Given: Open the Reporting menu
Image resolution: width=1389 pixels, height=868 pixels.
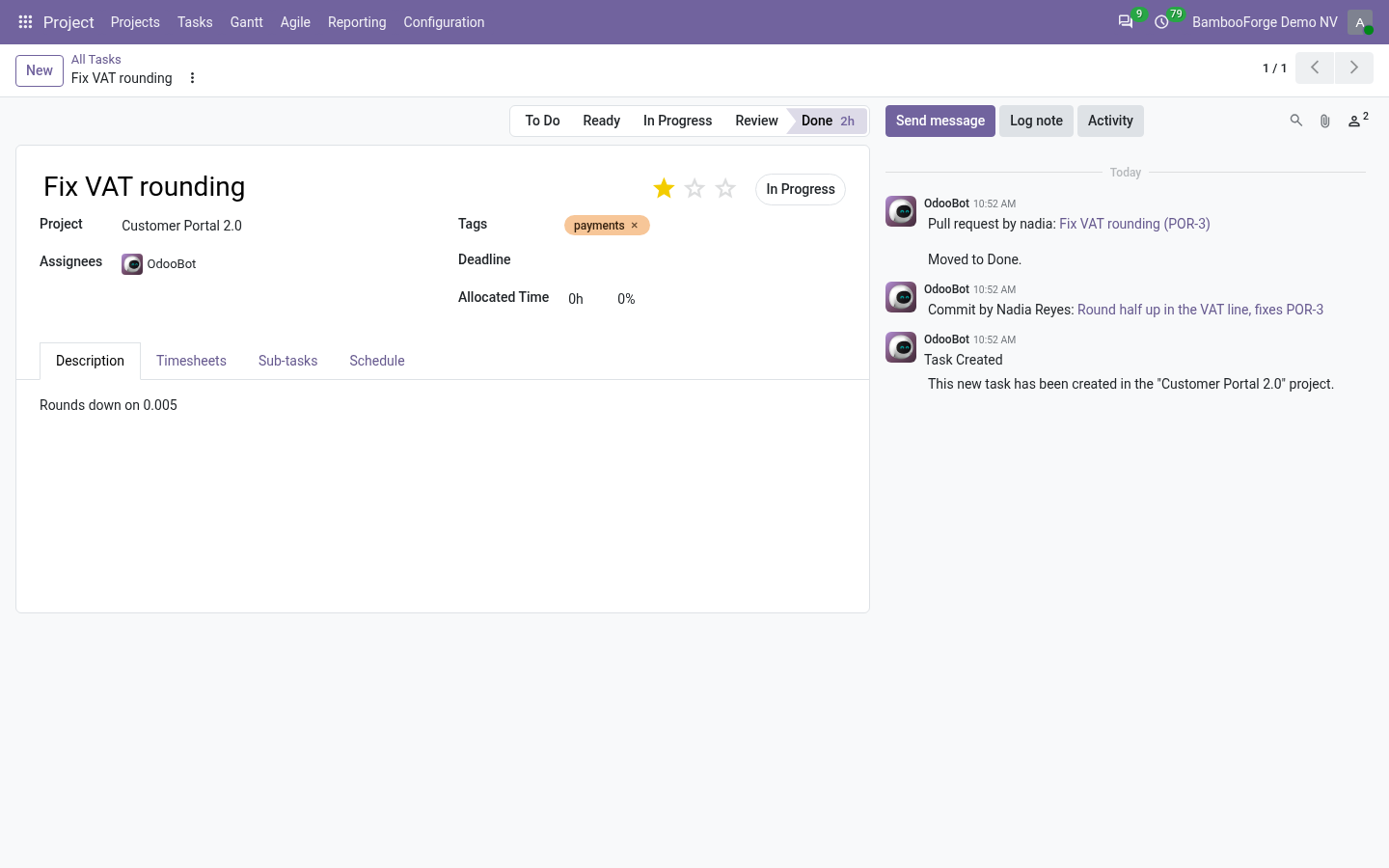Looking at the screenshot, I should [x=357, y=22].
